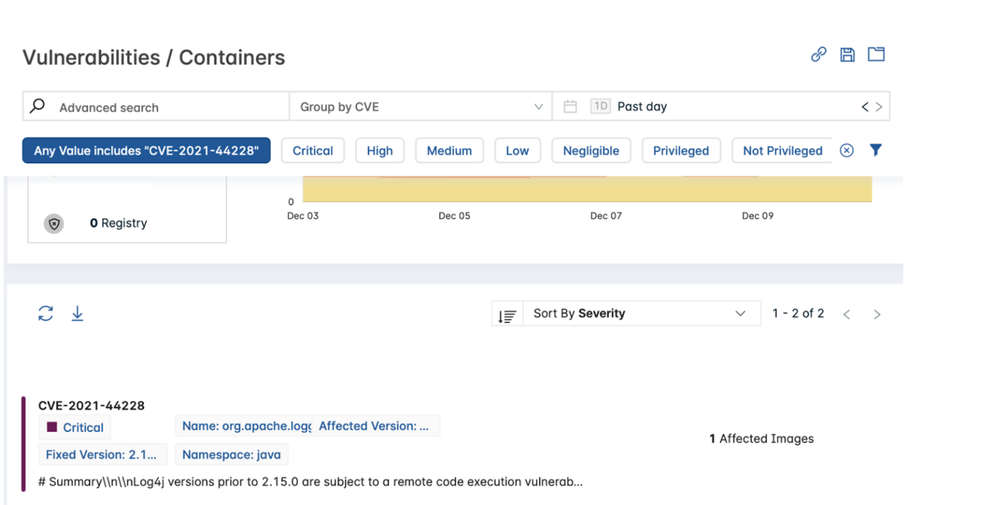
Task: Toggle the Privileged filter chip
Action: pos(681,151)
